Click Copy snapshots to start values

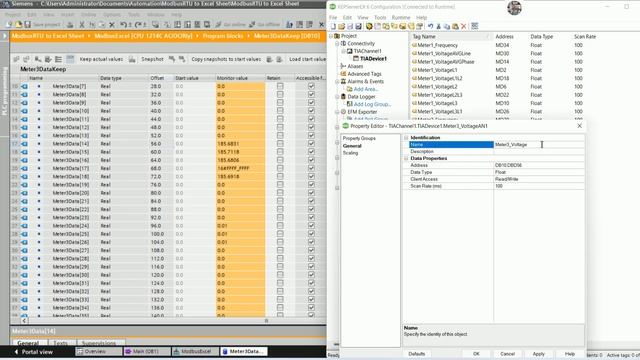[226, 59]
